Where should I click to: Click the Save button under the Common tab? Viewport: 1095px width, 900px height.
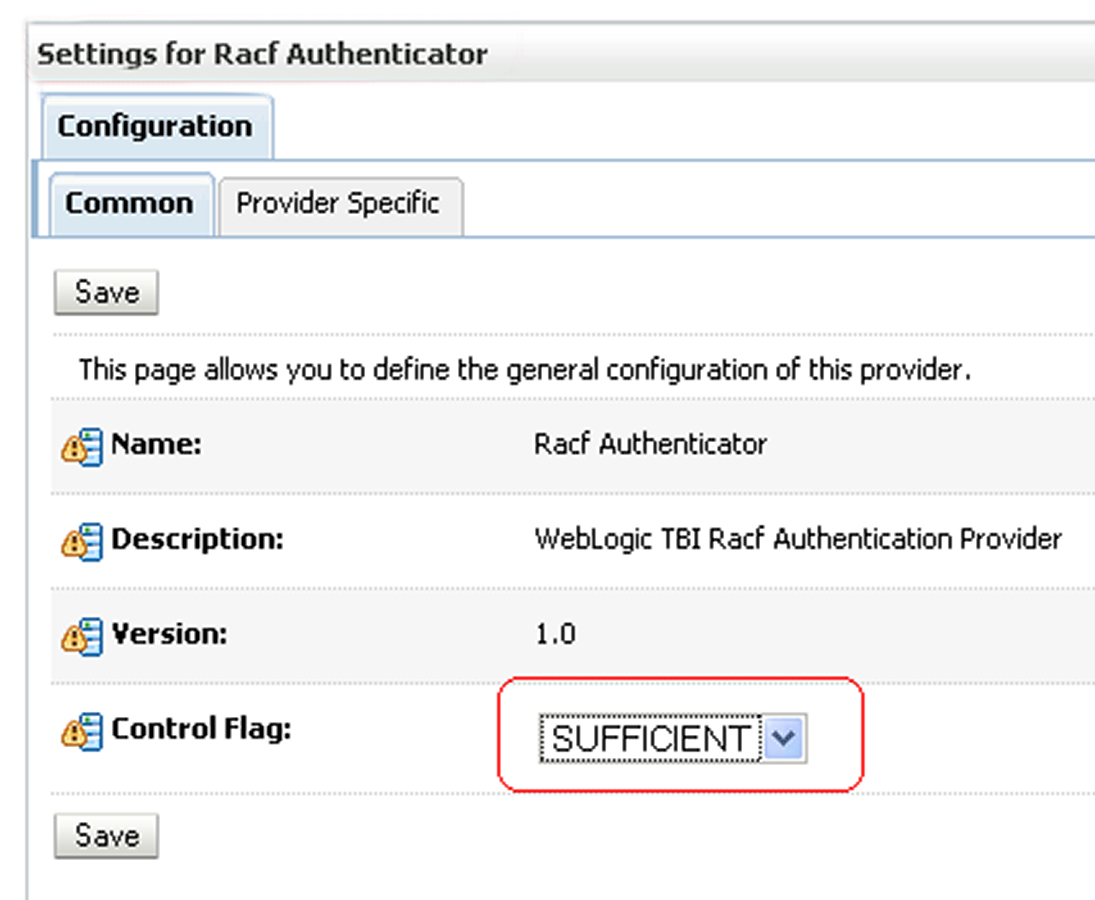pos(106,292)
